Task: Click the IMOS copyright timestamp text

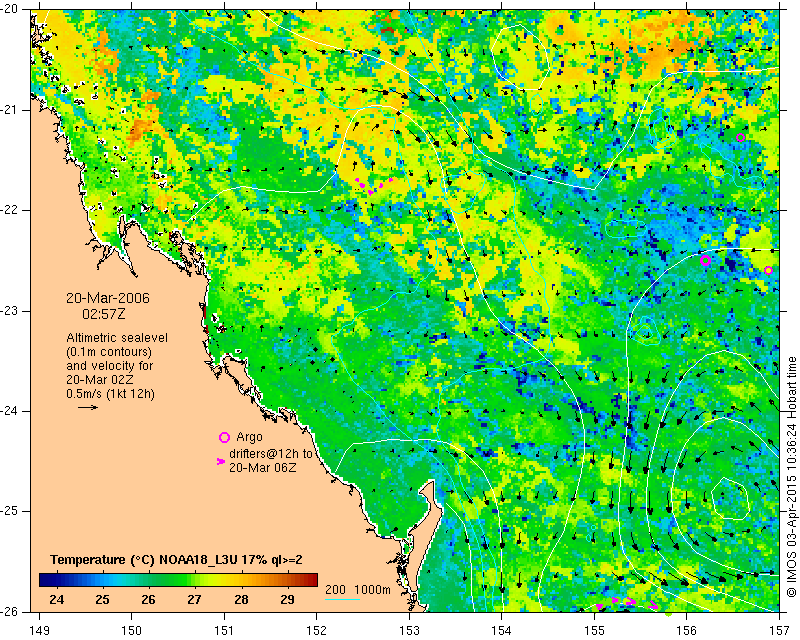Action: pyautogui.click(x=791, y=477)
